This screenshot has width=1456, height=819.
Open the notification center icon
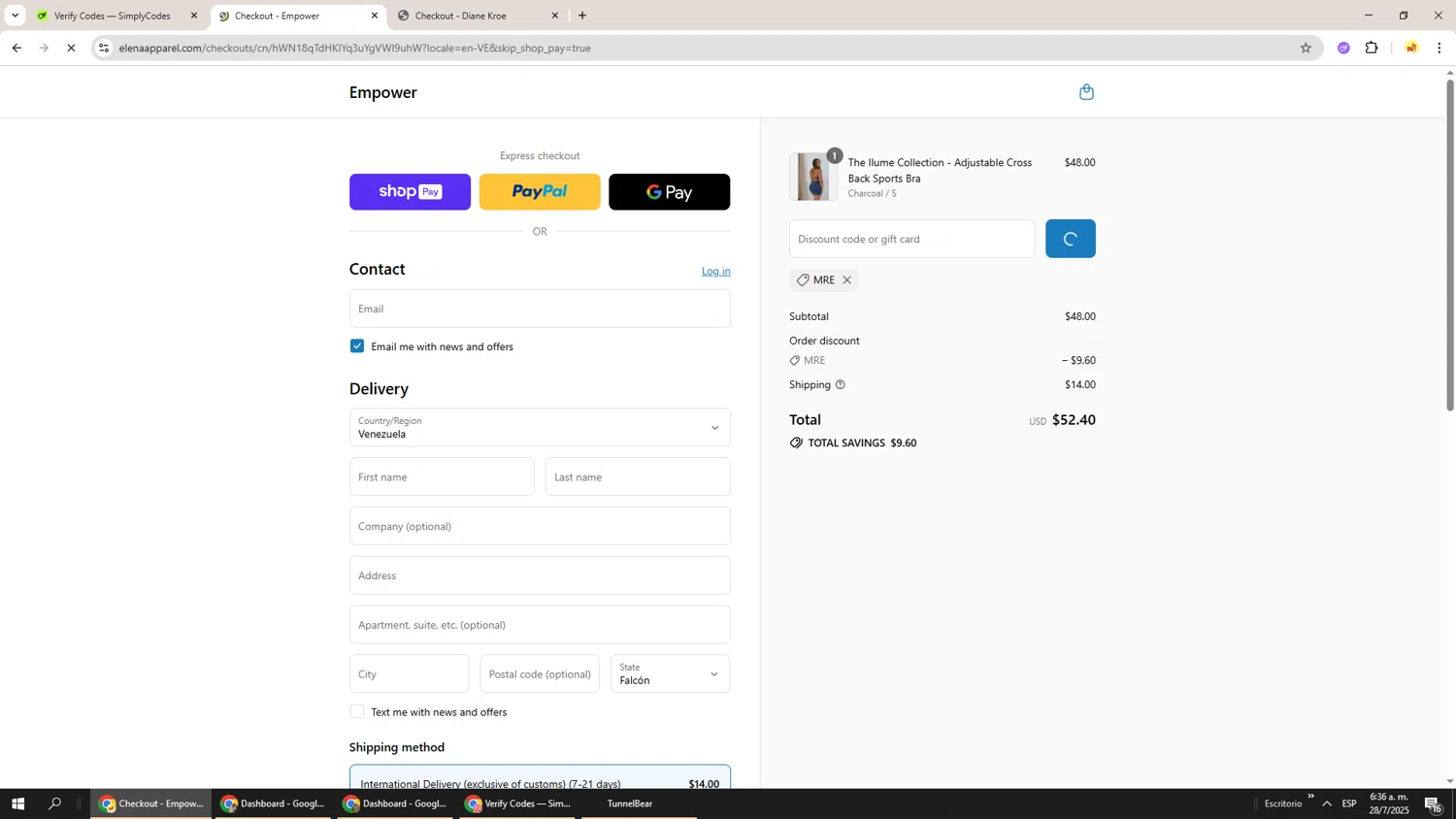[1434, 803]
